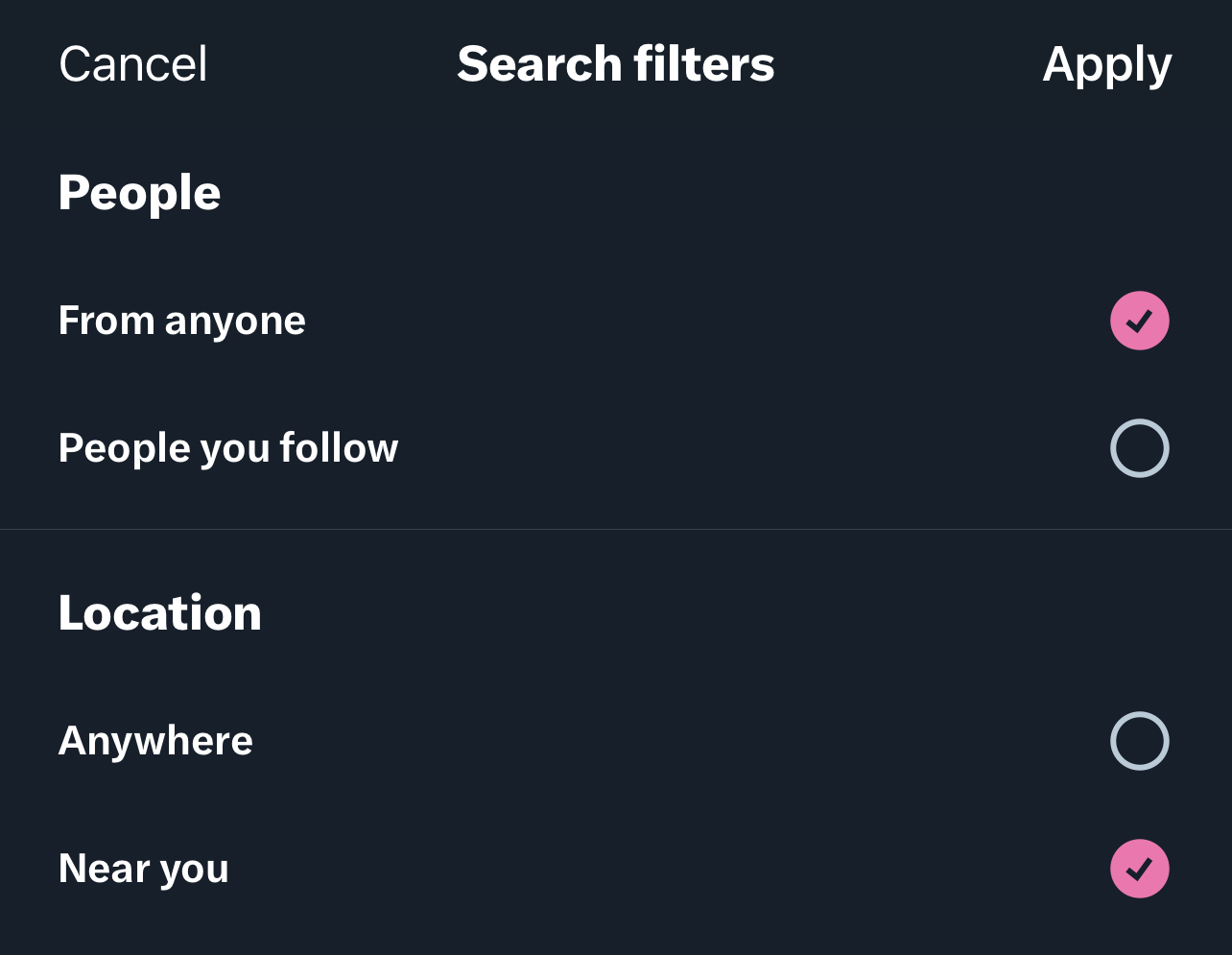This screenshot has height=955, width=1232.
Task: Click the "Near you" option text
Action: [x=144, y=869]
